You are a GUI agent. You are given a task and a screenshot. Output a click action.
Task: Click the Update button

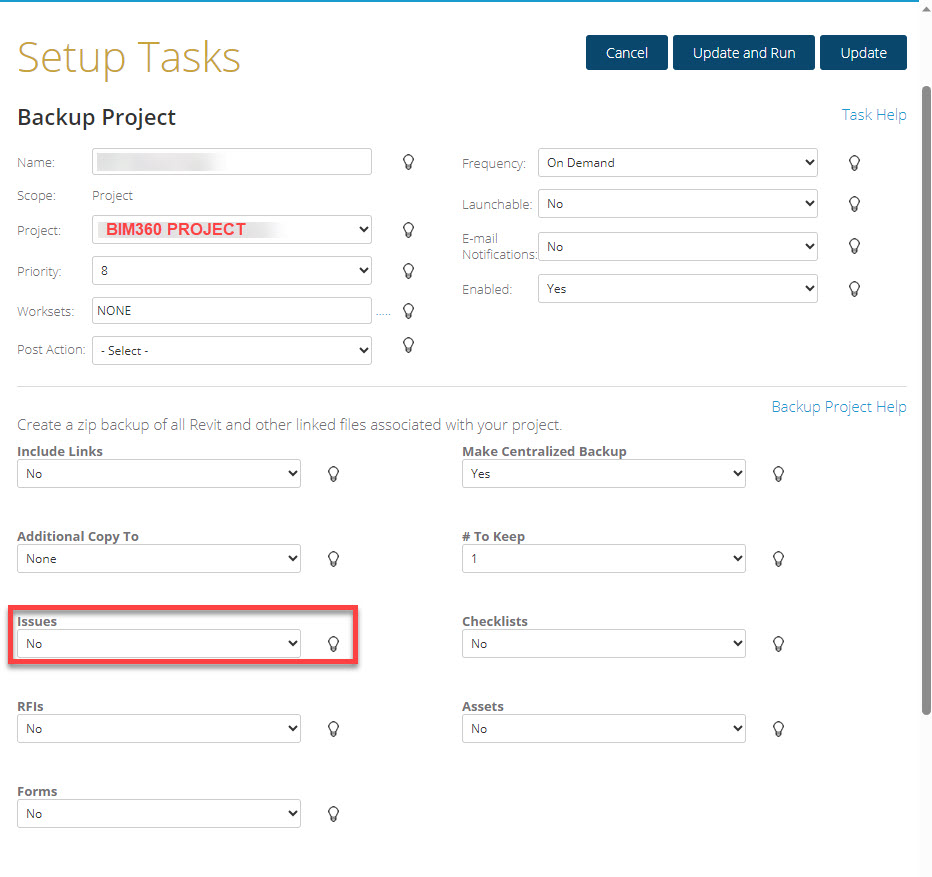pos(863,53)
